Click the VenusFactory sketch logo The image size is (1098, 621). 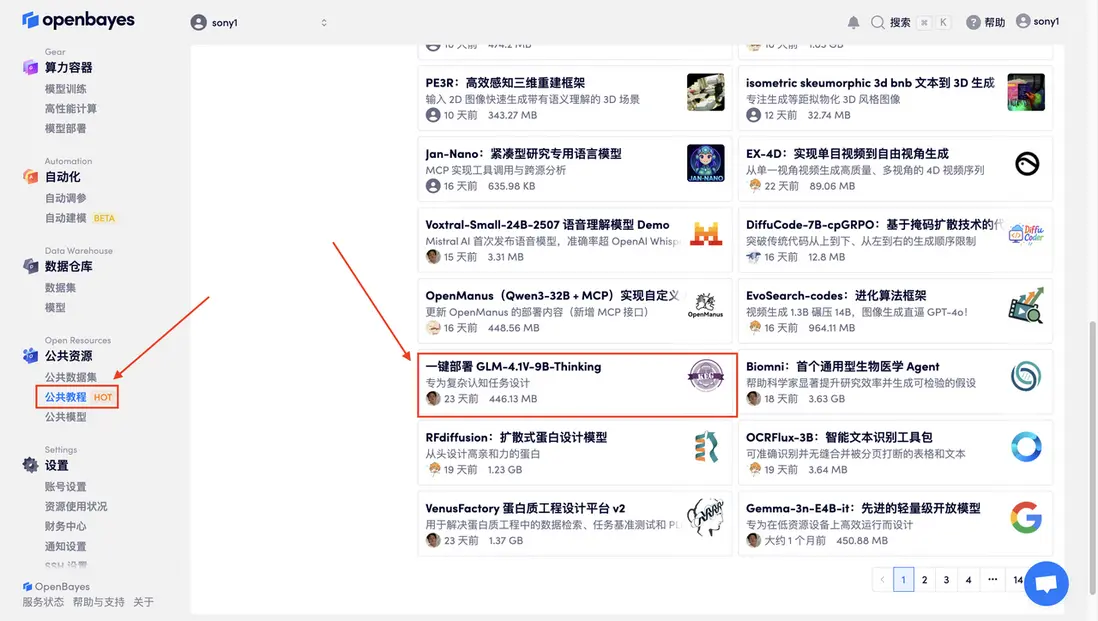tap(705, 517)
